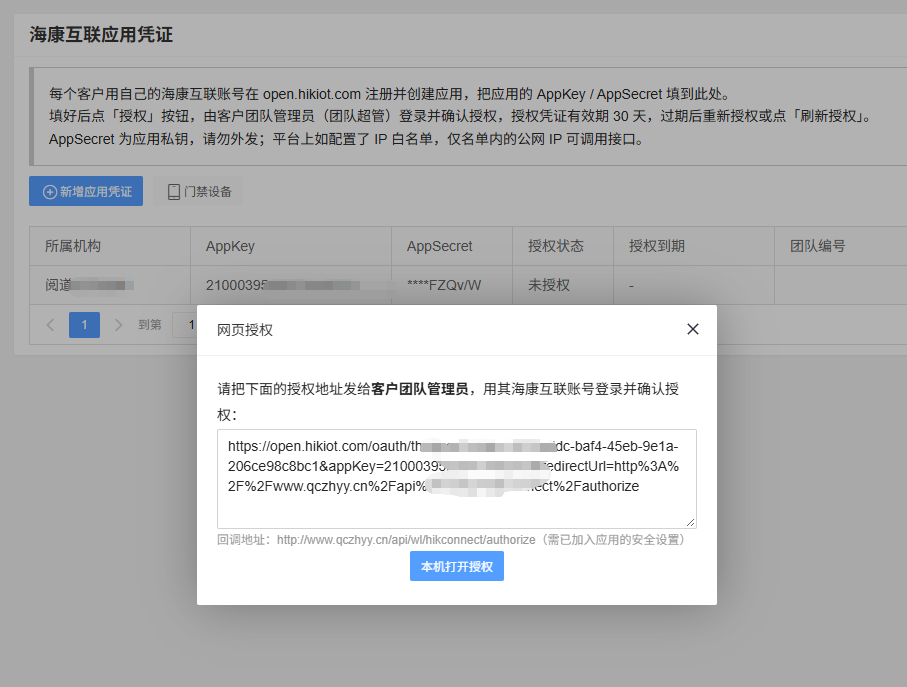Click the 新增应用凭证 button
The width and height of the screenshot is (907, 687).
tap(86, 191)
